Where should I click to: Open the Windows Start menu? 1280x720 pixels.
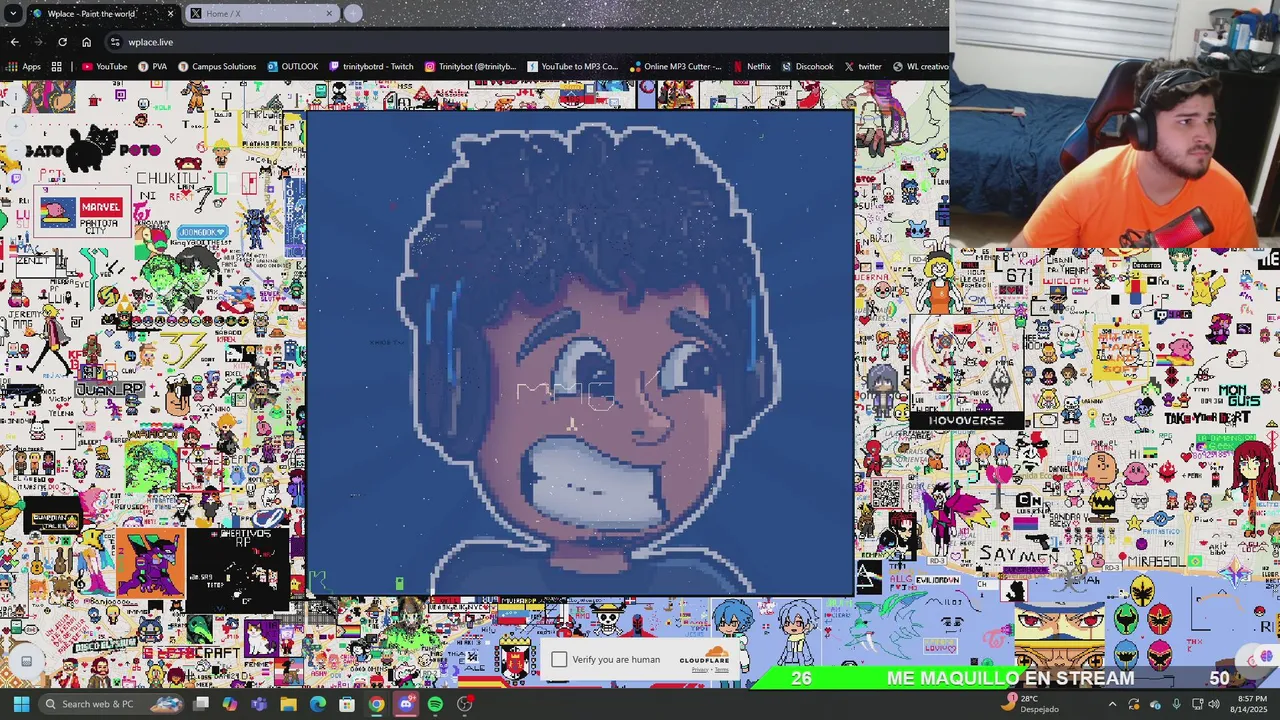21,704
